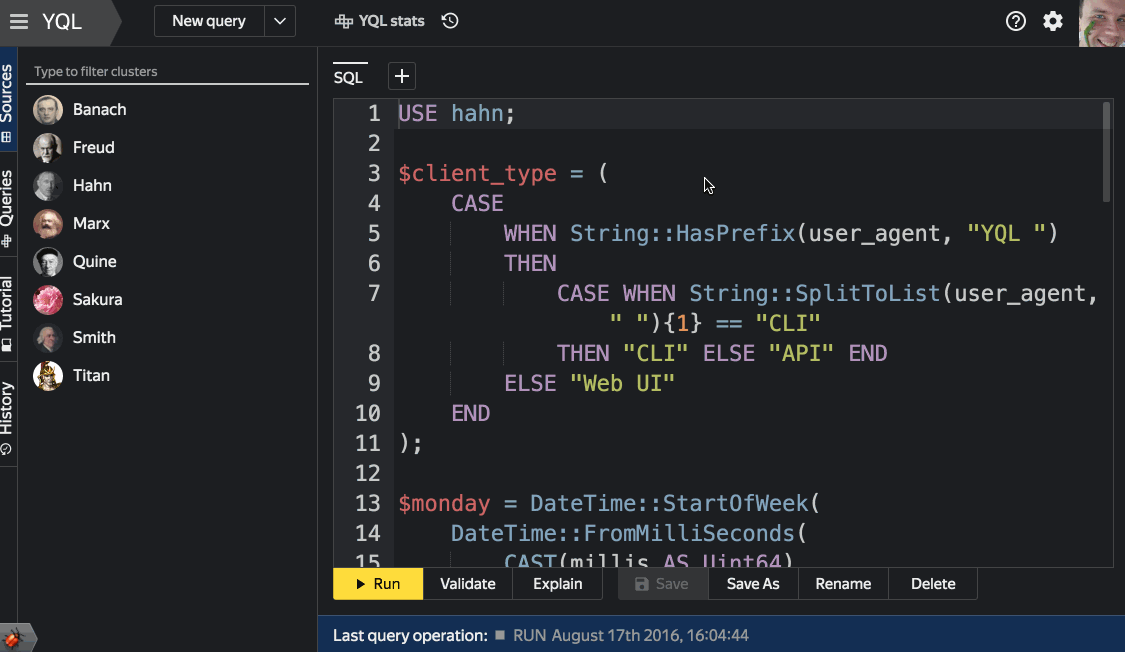Open the user profile avatar
Screen dimensions: 1125x652
tap(1101, 23)
